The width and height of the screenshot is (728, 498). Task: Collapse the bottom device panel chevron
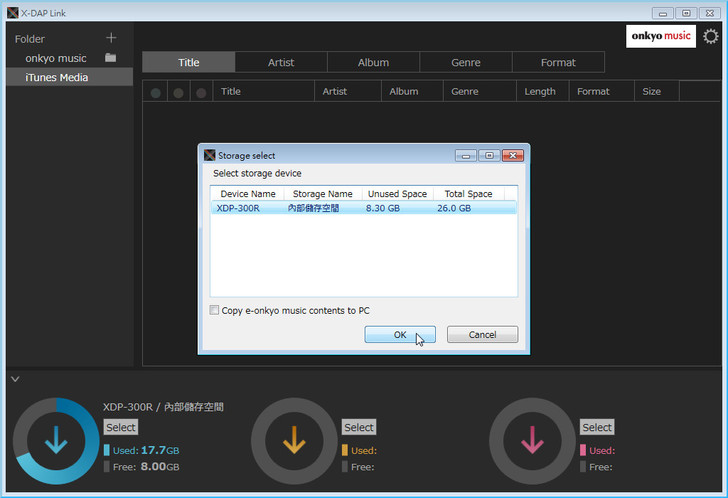(x=15, y=379)
